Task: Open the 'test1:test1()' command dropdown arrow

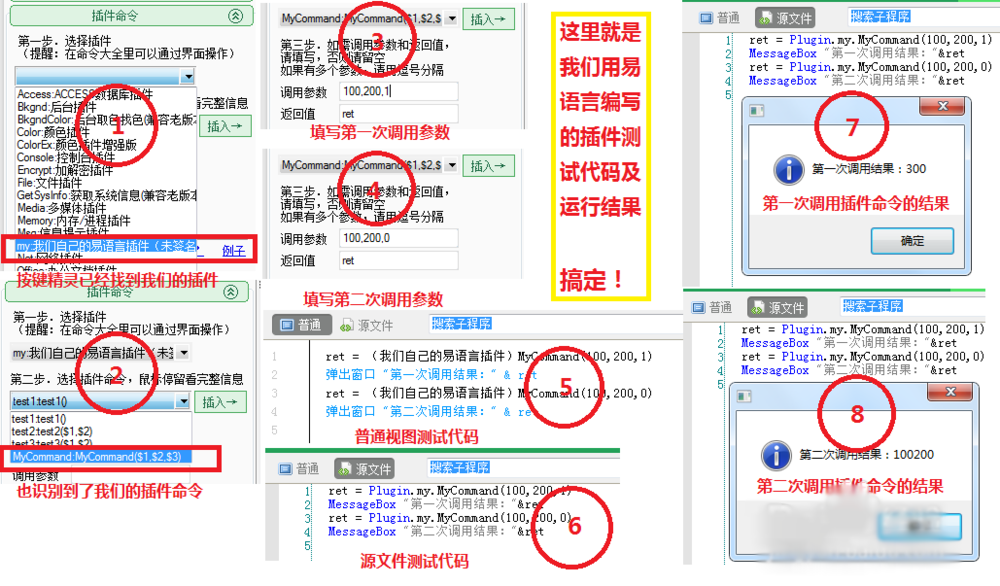Action: pyautogui.click(x=183, y=401)
